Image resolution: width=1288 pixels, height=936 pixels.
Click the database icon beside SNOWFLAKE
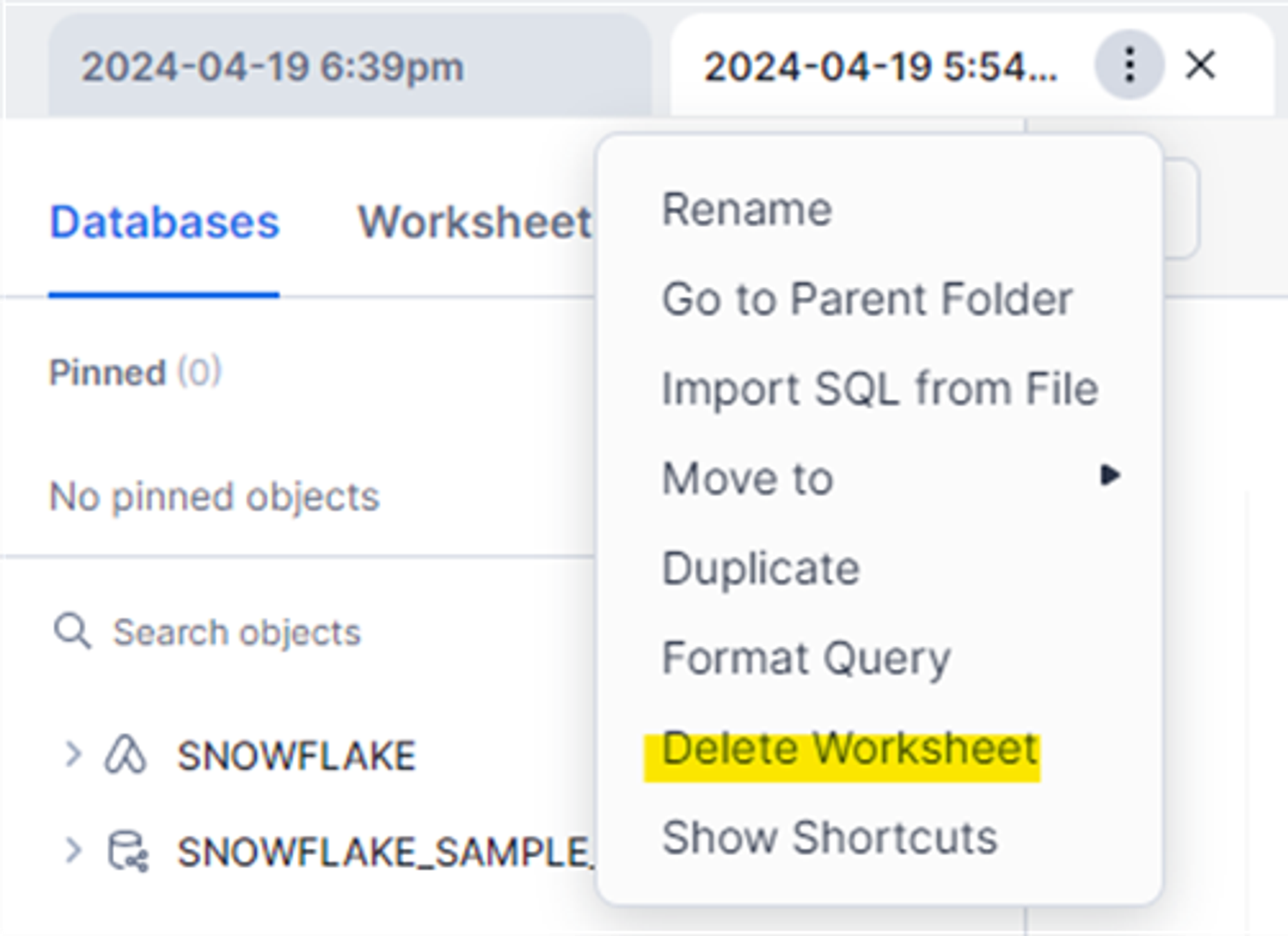click(125, 753)
